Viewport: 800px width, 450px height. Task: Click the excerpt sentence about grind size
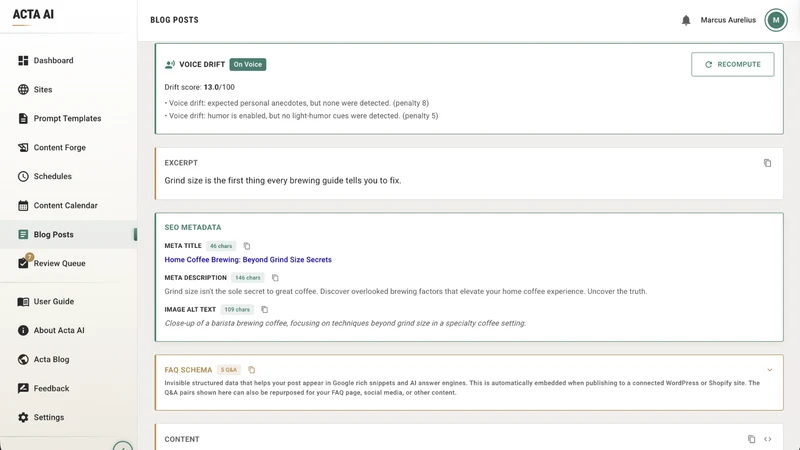(283, 181)
